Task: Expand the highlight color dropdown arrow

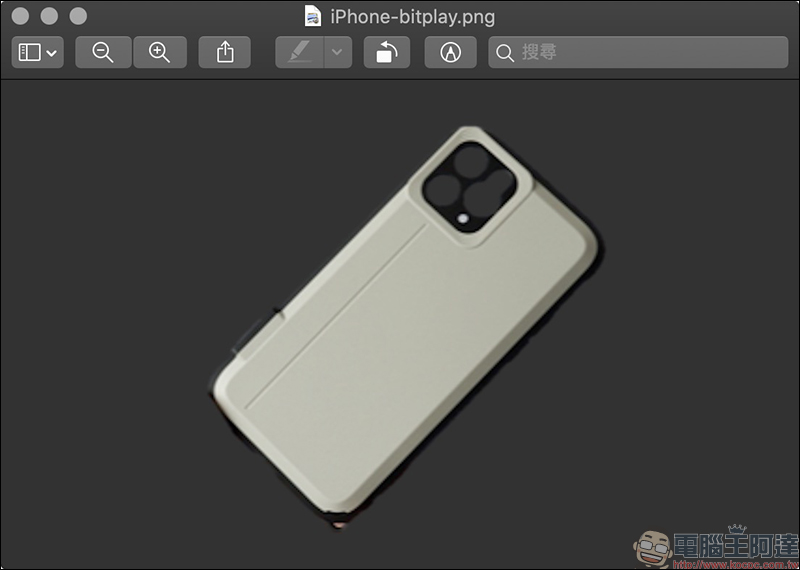Action: click(x=338, y=53)
